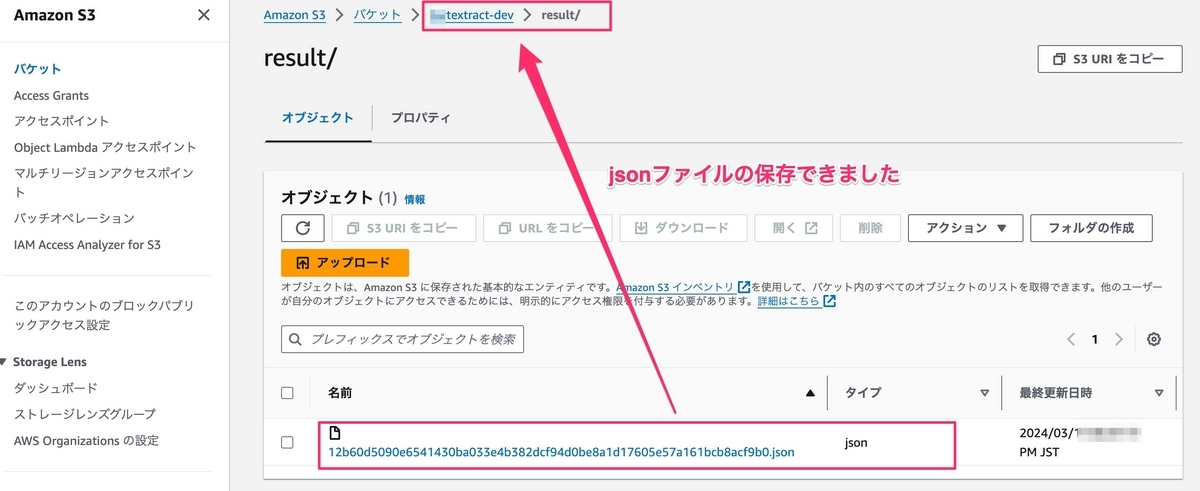This screenshot has height=491, width=1200.
Task: Sort by 最終更新日時 column arrow
Action: click(x=1159, y=393)
